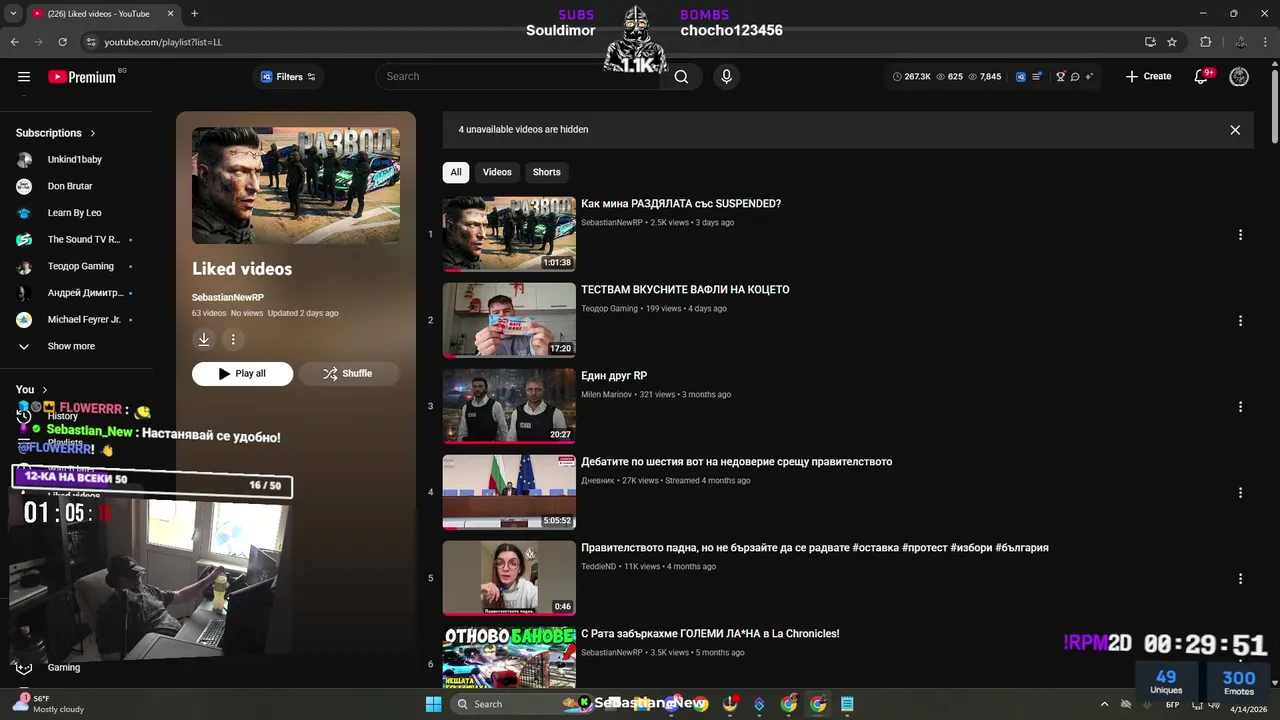This screenshot has height=720, width=1280.
Task: Open the YouTube hamburger guide menu
Action: pyautogui.click(x=24, y=77)
